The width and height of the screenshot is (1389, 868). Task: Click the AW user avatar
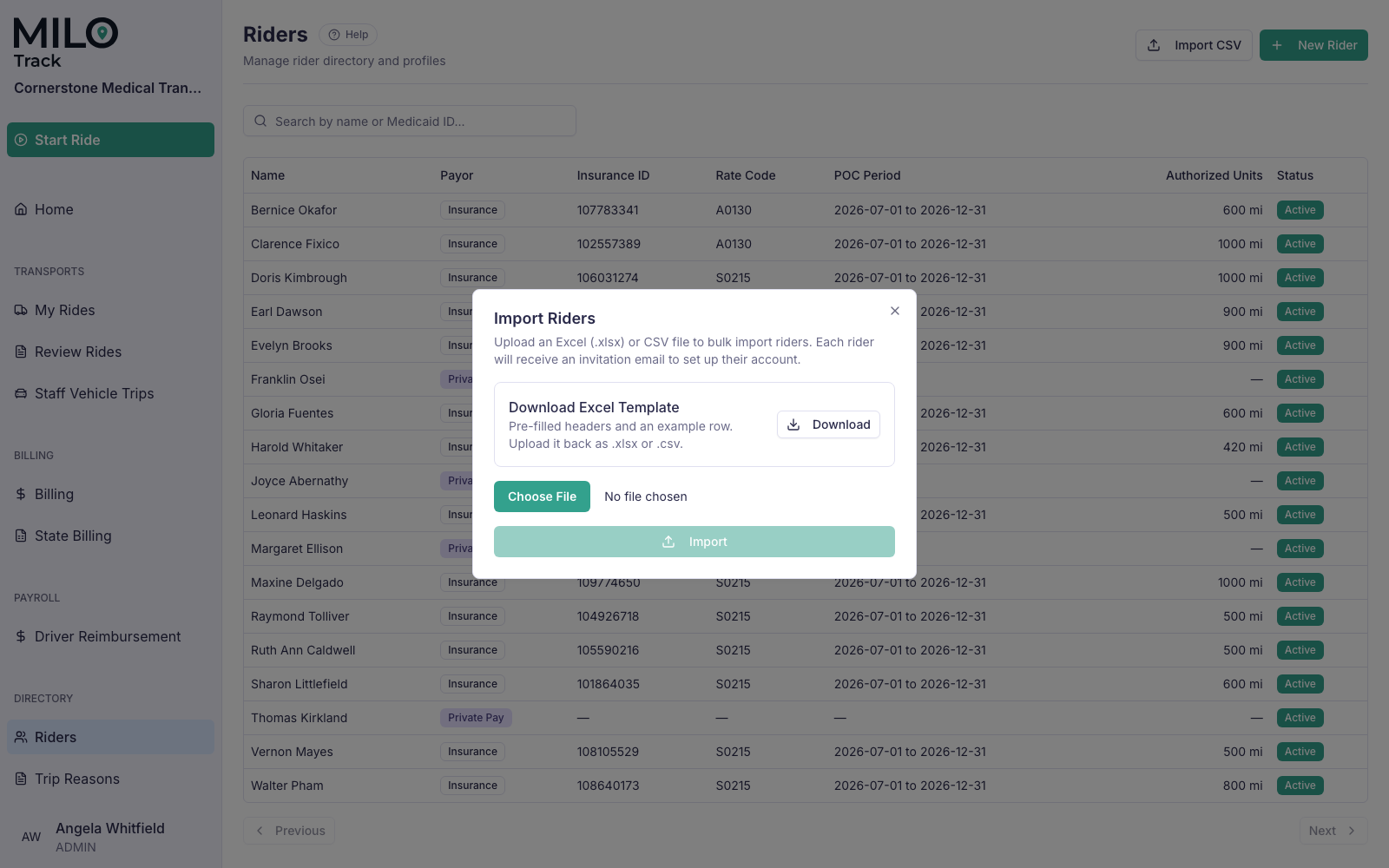point(31,837)
